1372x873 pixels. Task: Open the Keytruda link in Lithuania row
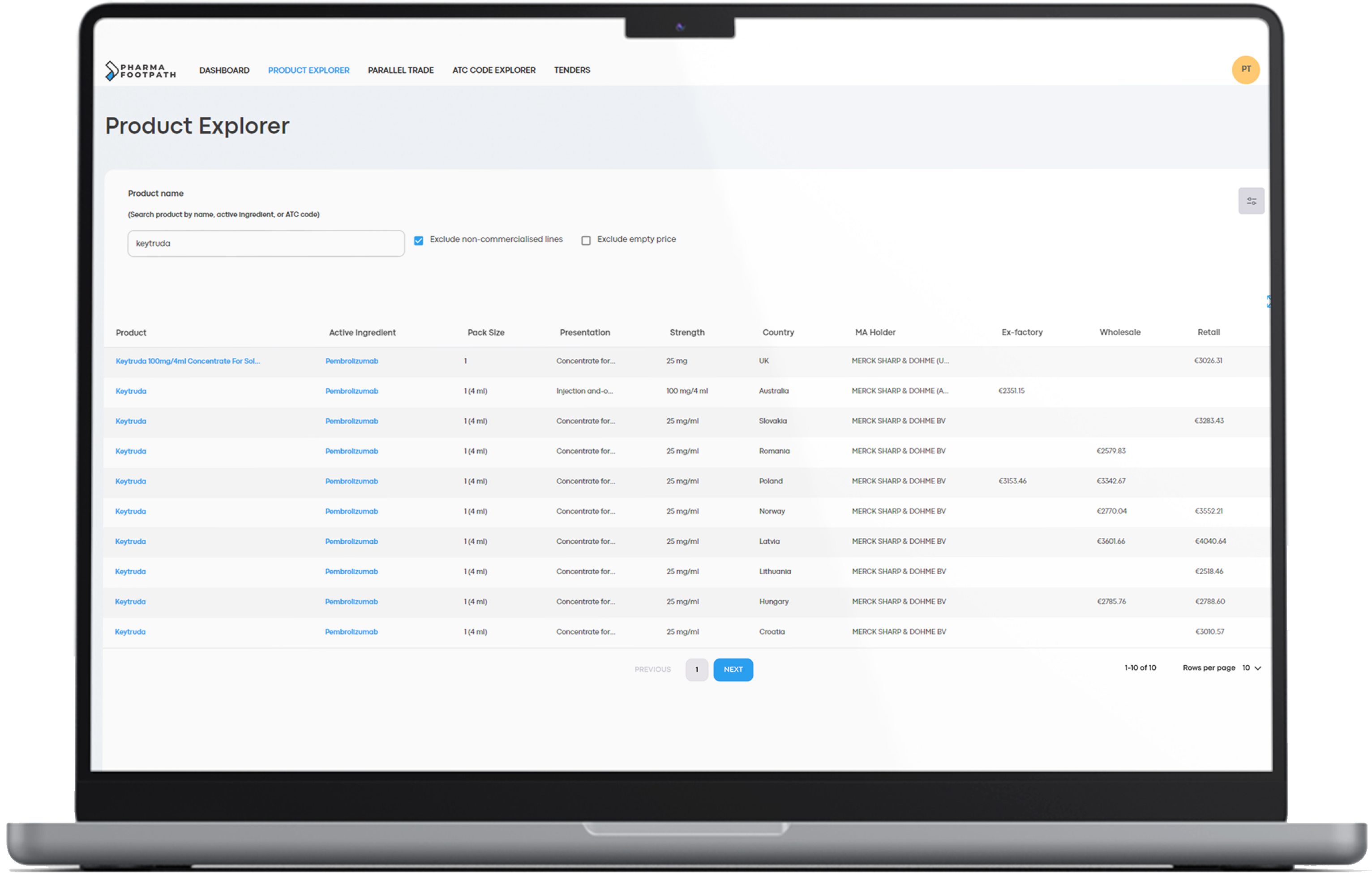pyautogui.click(x=130, y=572)
